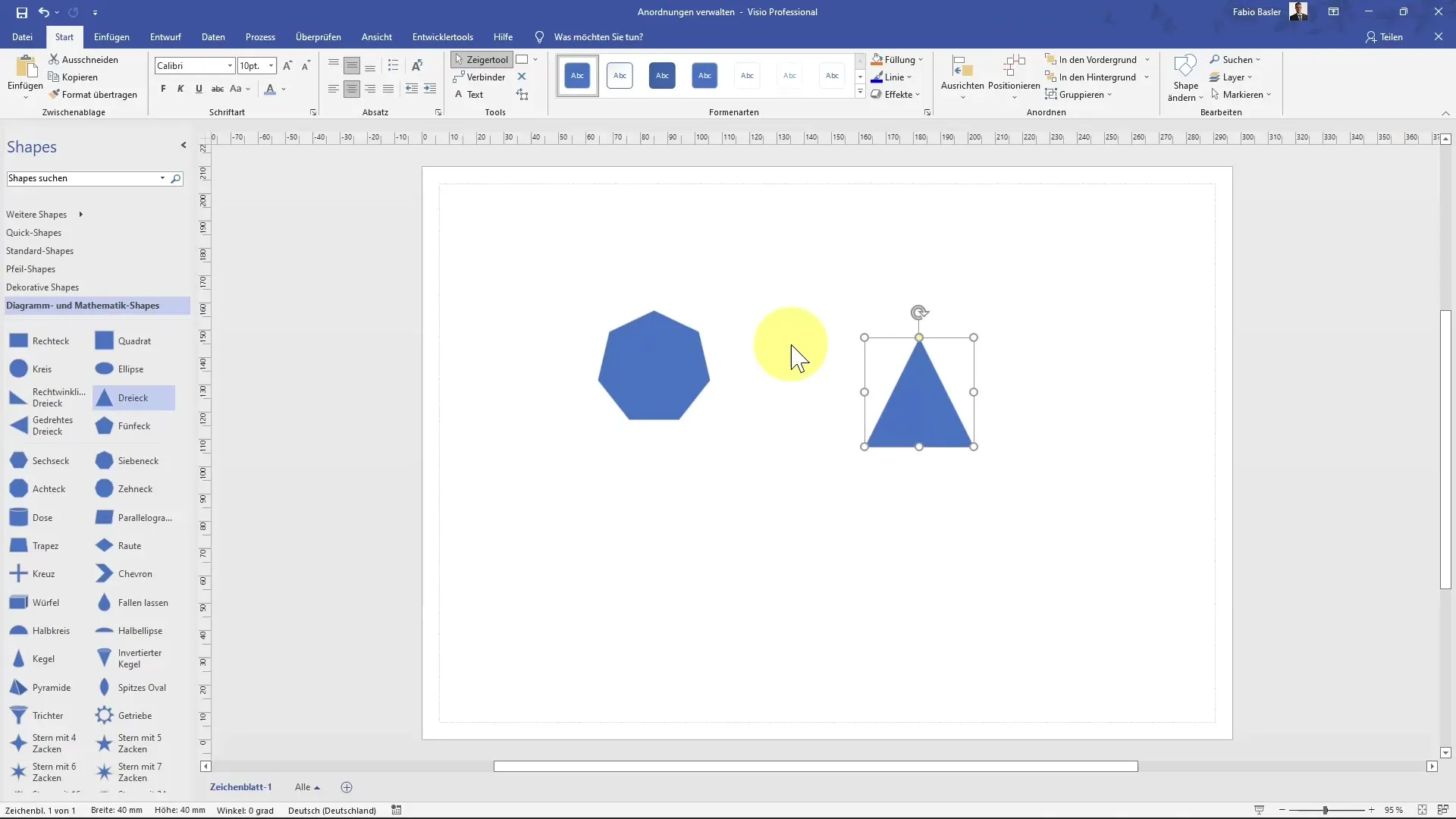Click the rotation handle of triangle
1456x819 pixels.
(x=919, y=312)
